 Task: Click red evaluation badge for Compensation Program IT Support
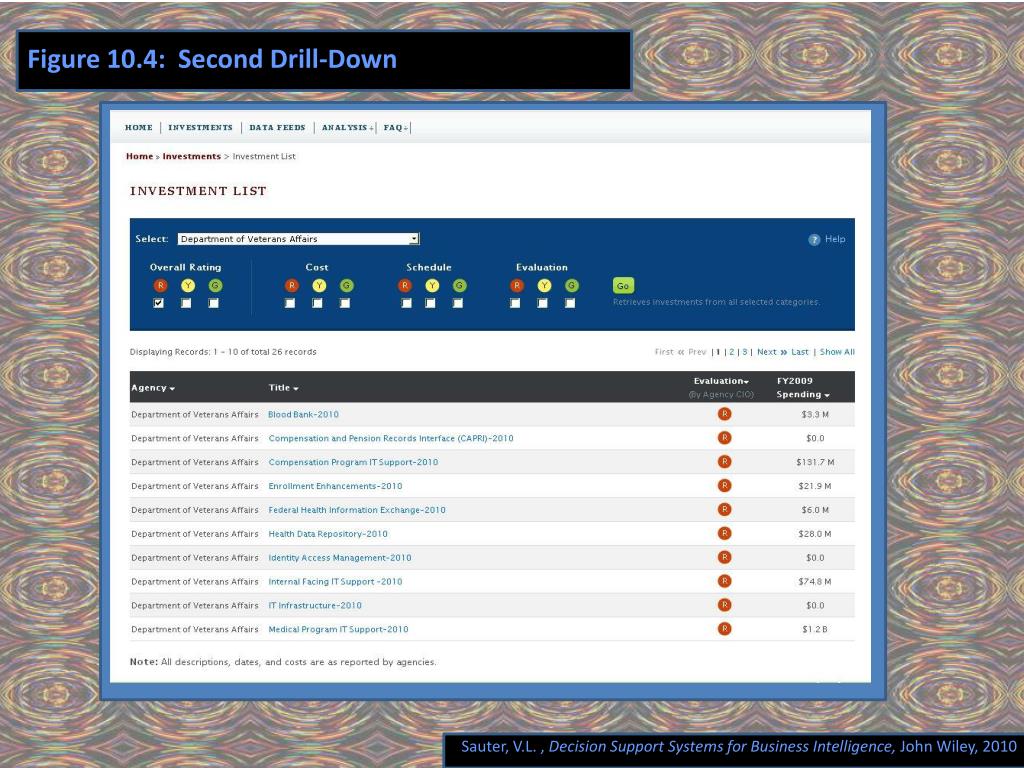[x=724, y=462]
